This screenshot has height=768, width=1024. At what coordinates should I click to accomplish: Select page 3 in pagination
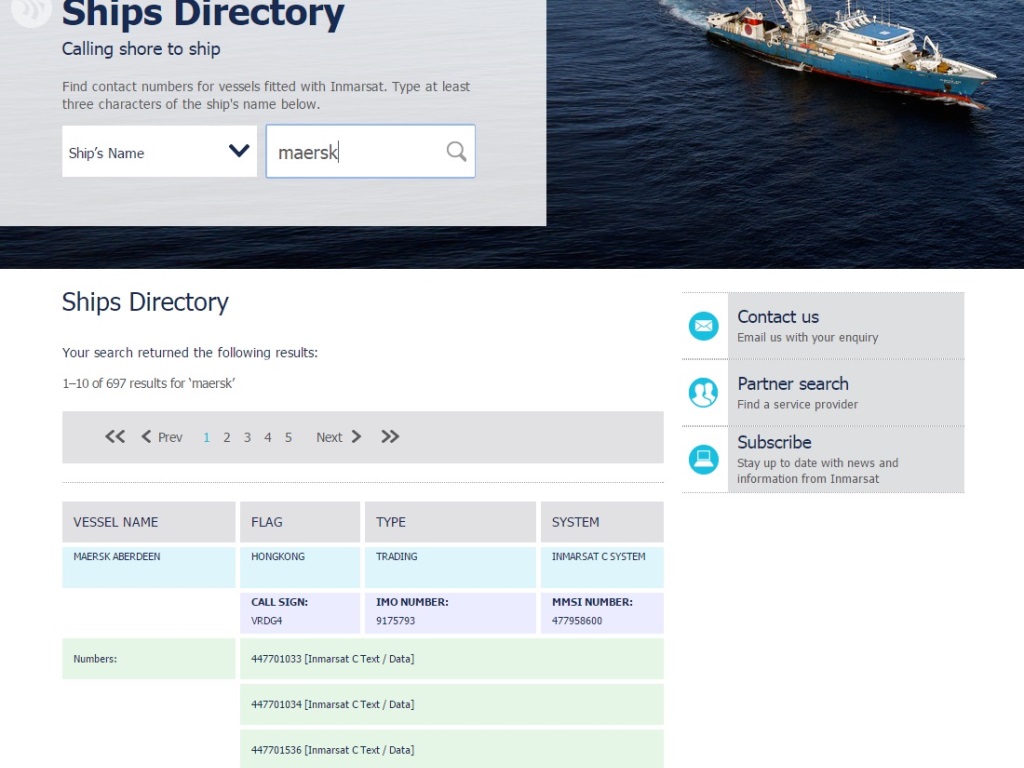pyautogui.click(x=247, y=437)
